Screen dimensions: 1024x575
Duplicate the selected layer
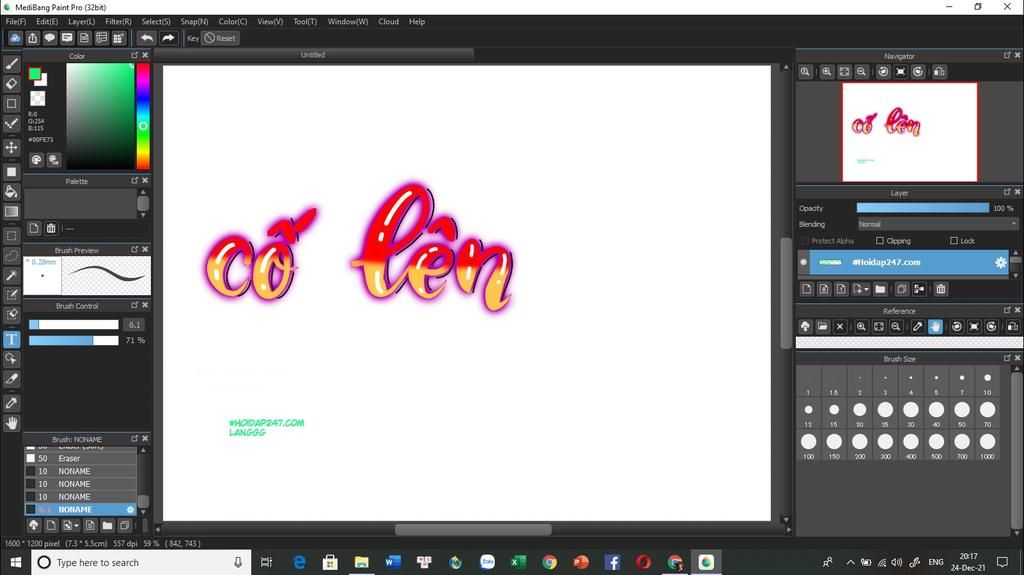[902, 289]
